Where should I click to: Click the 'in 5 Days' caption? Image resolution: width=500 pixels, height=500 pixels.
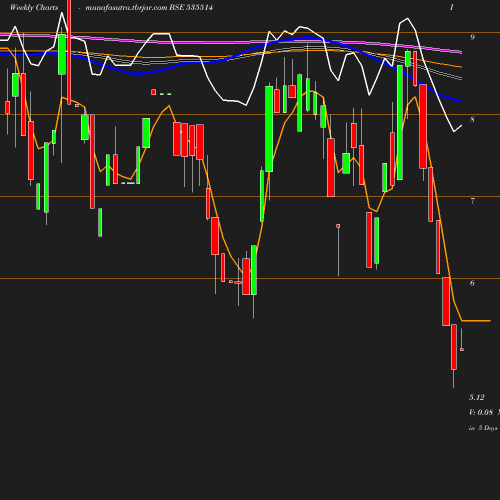click(483, 428)
